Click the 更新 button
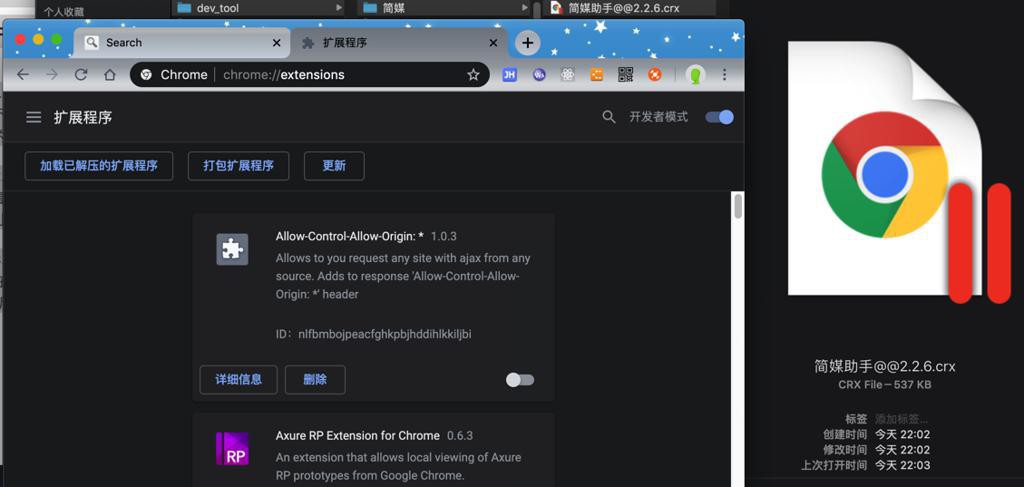1024x487 pixels. tap(334, 166)
